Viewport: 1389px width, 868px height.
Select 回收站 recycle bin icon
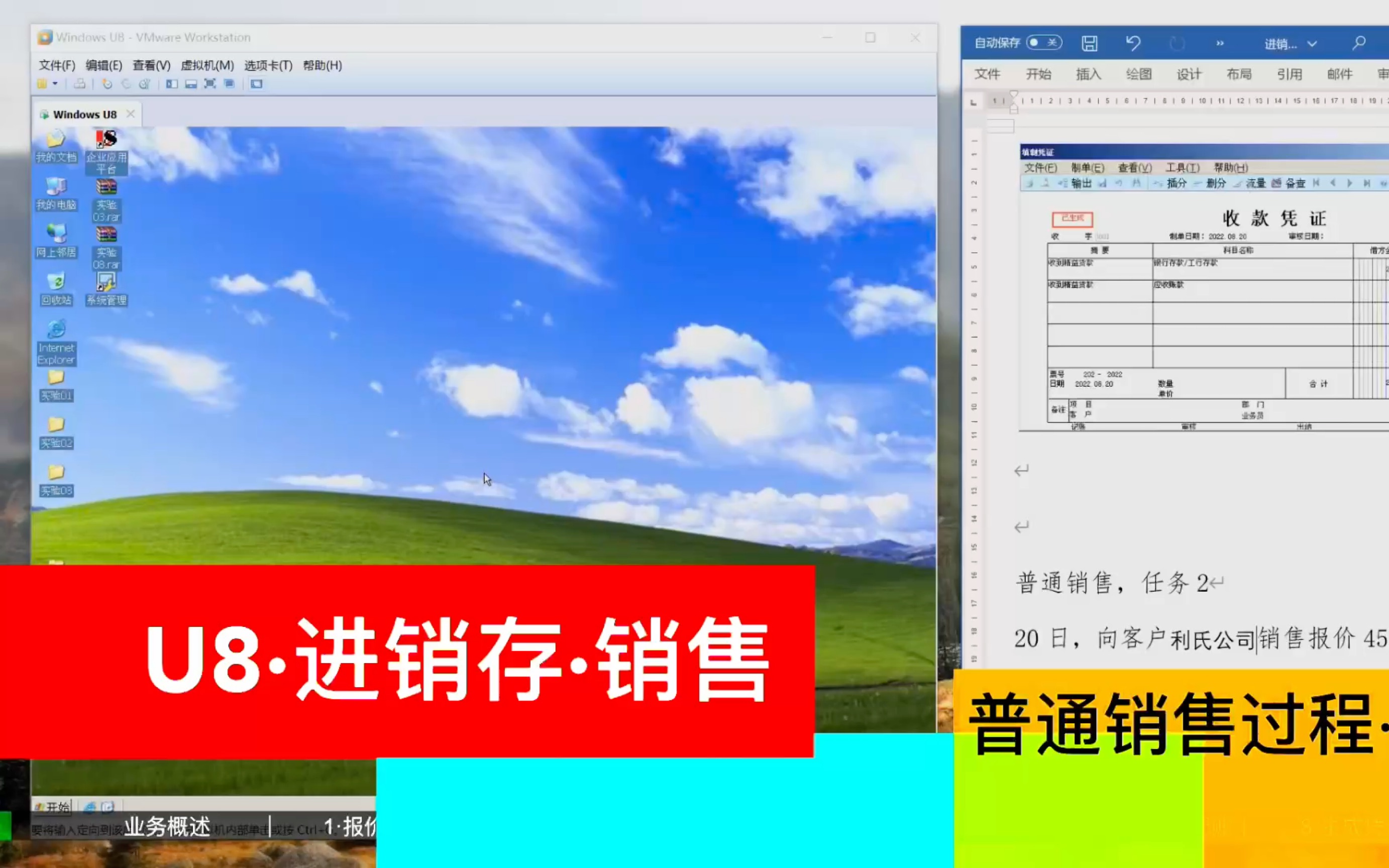[56, 289]
